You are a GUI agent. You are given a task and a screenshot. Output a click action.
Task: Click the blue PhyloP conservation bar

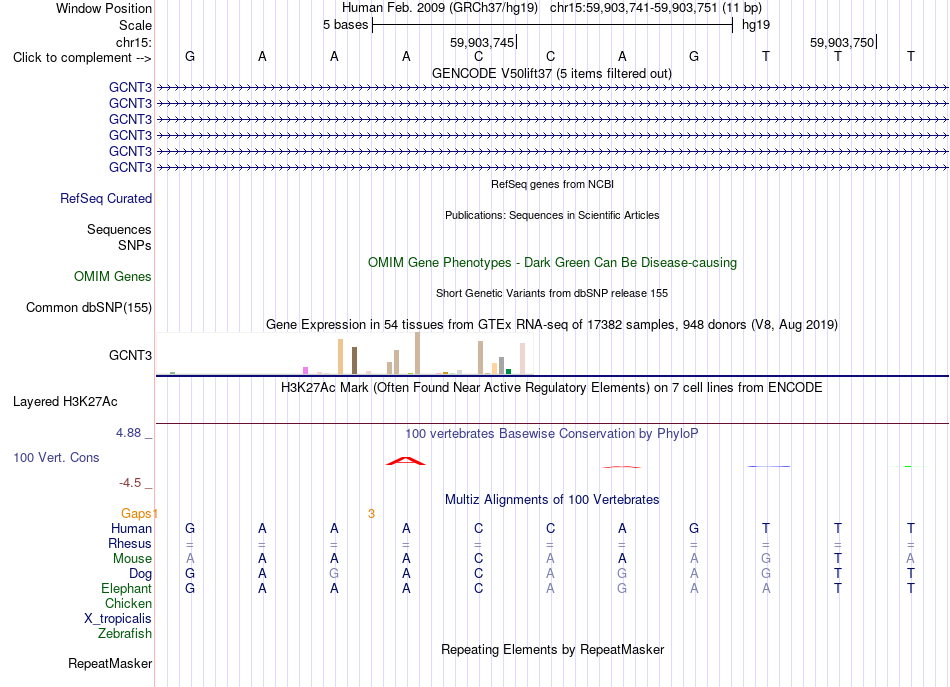(769, 466)
